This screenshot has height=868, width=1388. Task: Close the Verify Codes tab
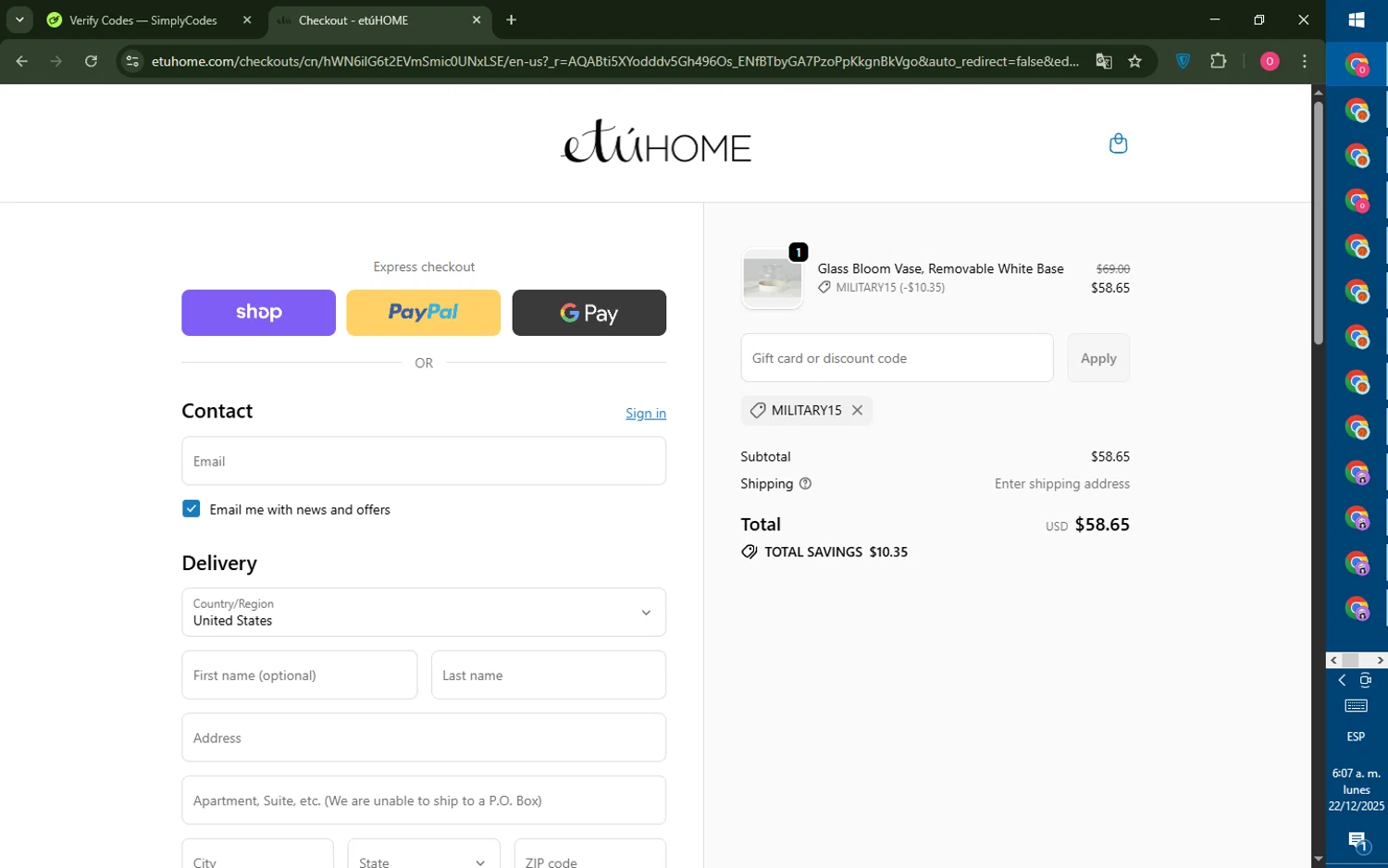pos(247,19)
